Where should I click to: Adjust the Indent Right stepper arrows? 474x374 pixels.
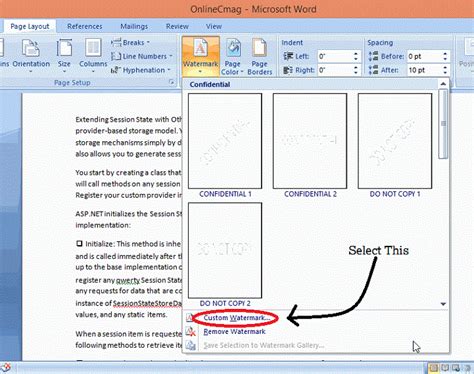click(x=356, y=70)
